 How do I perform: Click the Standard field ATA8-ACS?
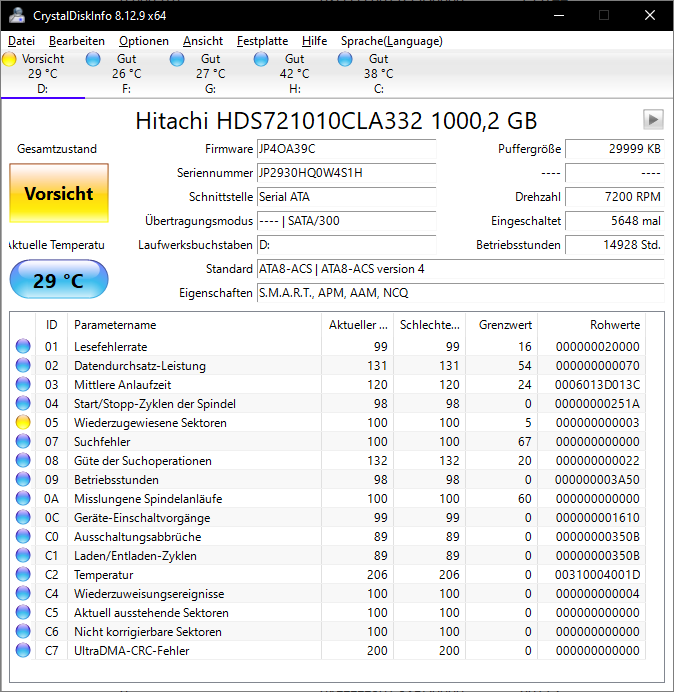(x=460, y=269)
